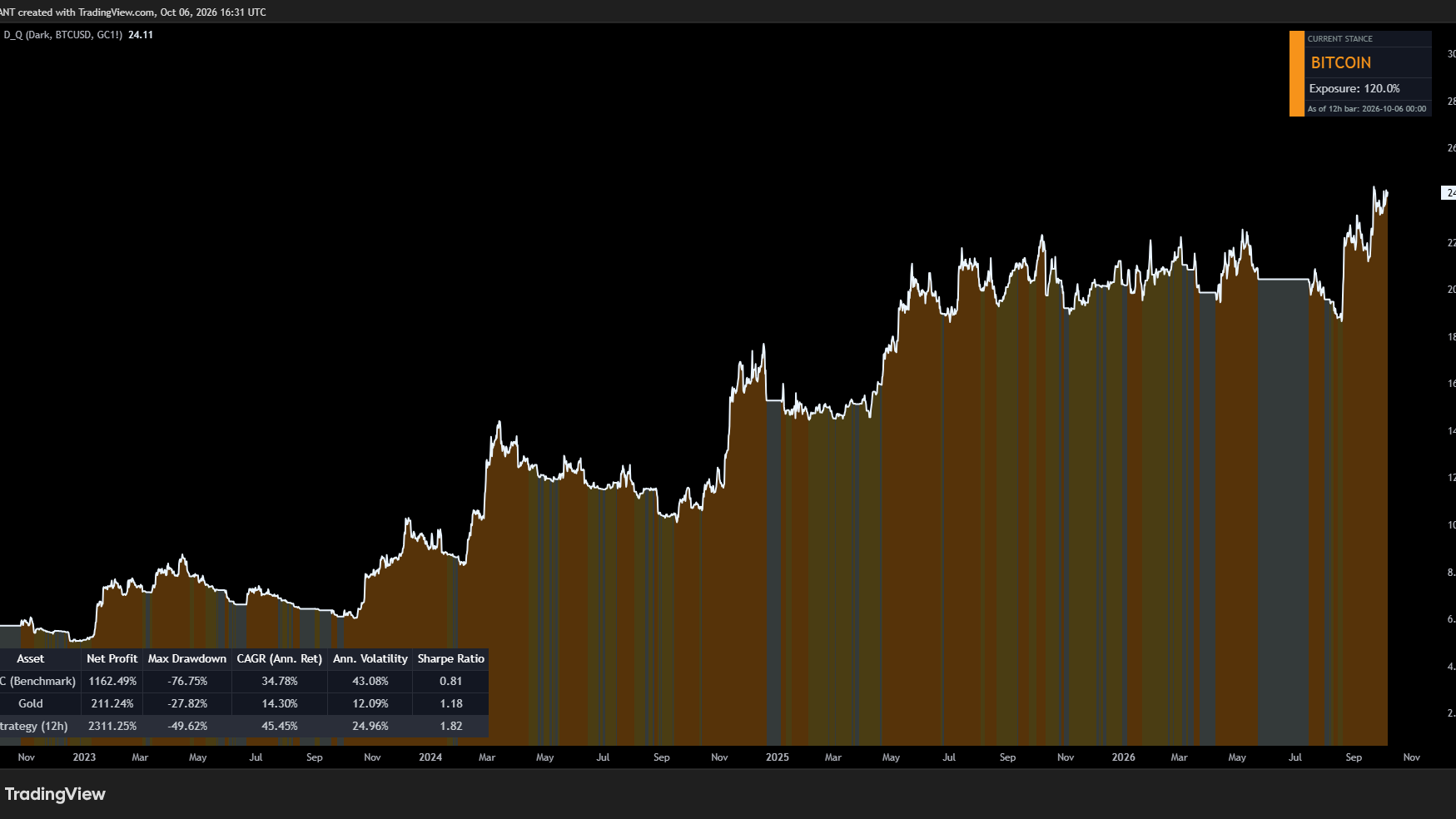
Task: Click the 'As of 12h bar' timestamp
Action: click(x=1366, y=109)
